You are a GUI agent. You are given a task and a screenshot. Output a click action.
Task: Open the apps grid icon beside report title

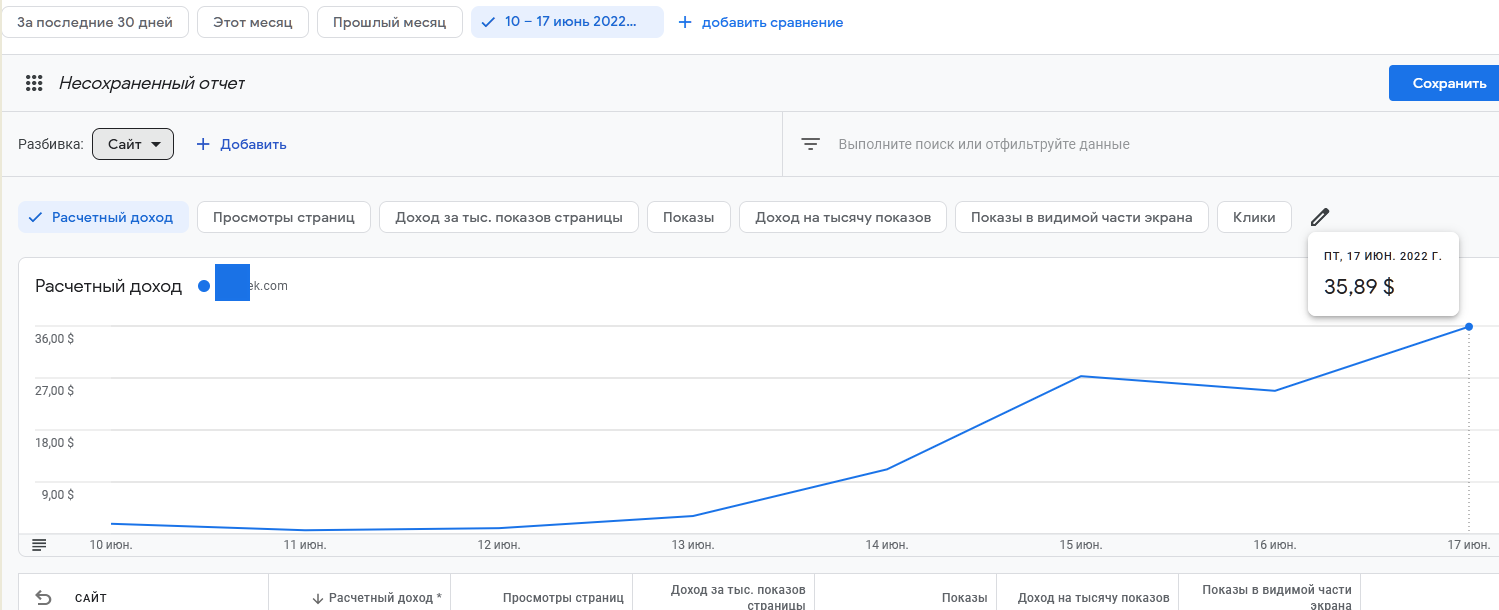pos(34,84)
